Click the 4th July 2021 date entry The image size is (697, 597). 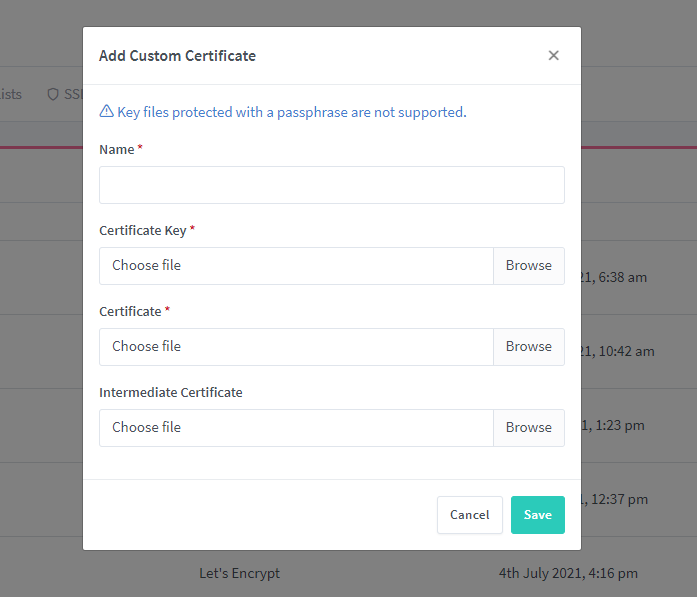(x=568, y=573)
